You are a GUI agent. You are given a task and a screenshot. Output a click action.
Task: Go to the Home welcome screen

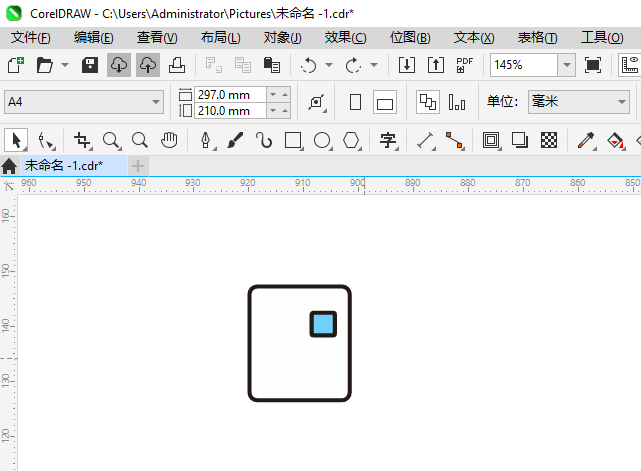[x=9, y=166]
